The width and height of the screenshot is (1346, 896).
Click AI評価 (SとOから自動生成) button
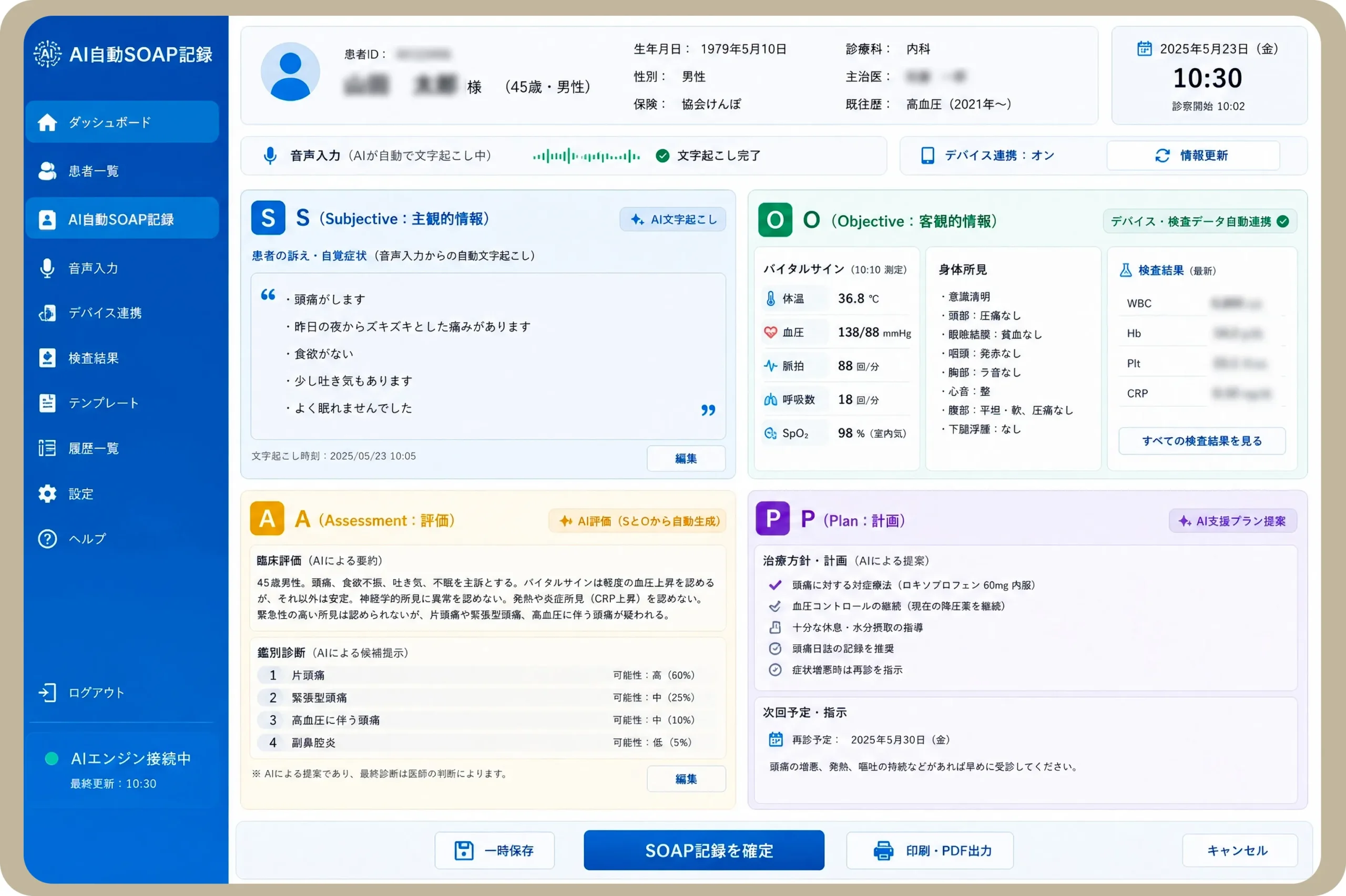click(x=637, y=521)
